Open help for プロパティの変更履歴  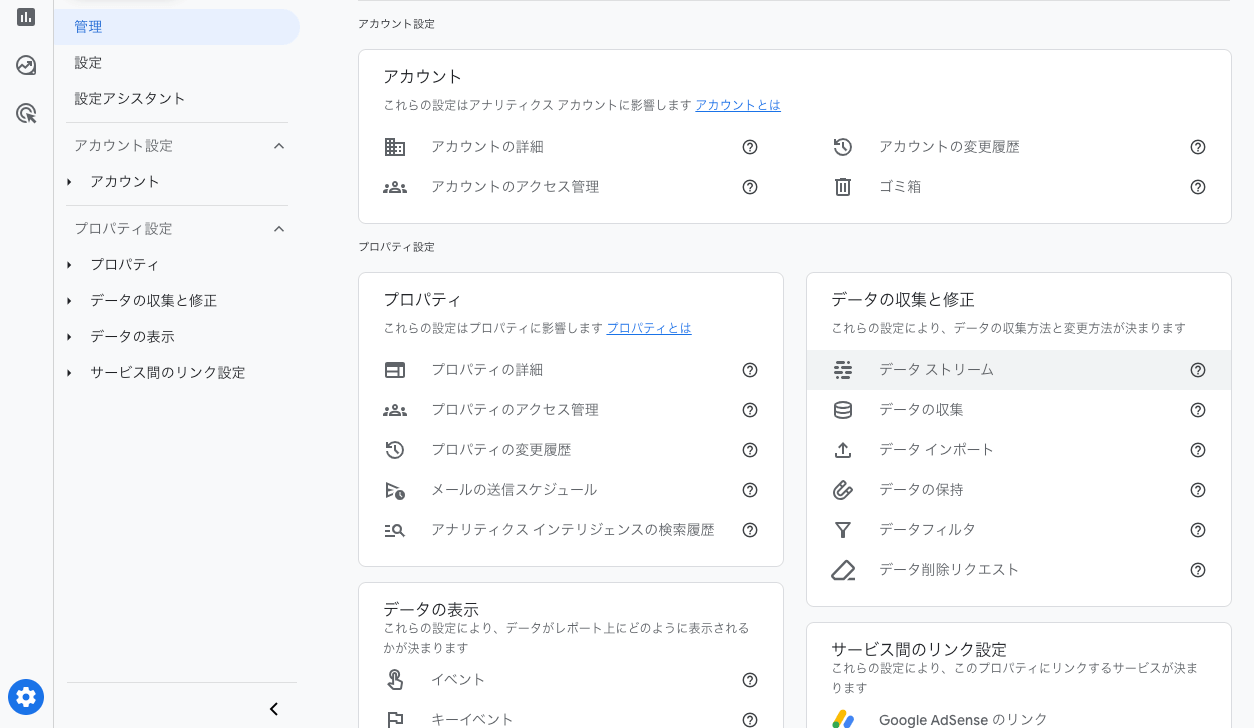point(750,450)
